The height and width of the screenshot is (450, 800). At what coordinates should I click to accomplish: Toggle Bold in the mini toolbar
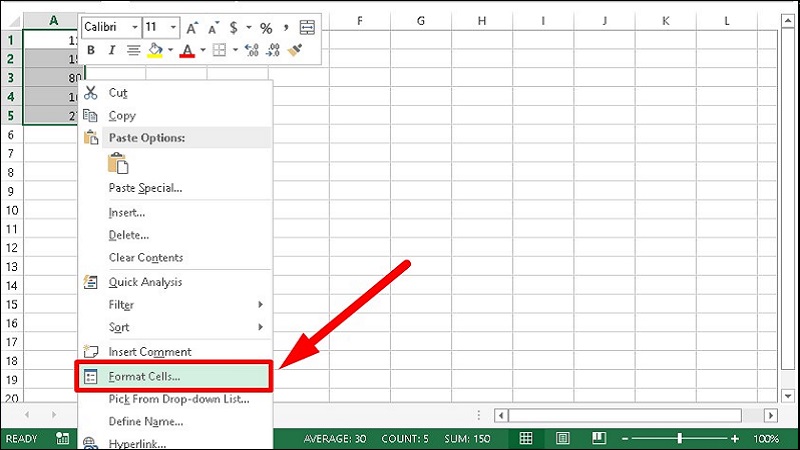(91, 50)
